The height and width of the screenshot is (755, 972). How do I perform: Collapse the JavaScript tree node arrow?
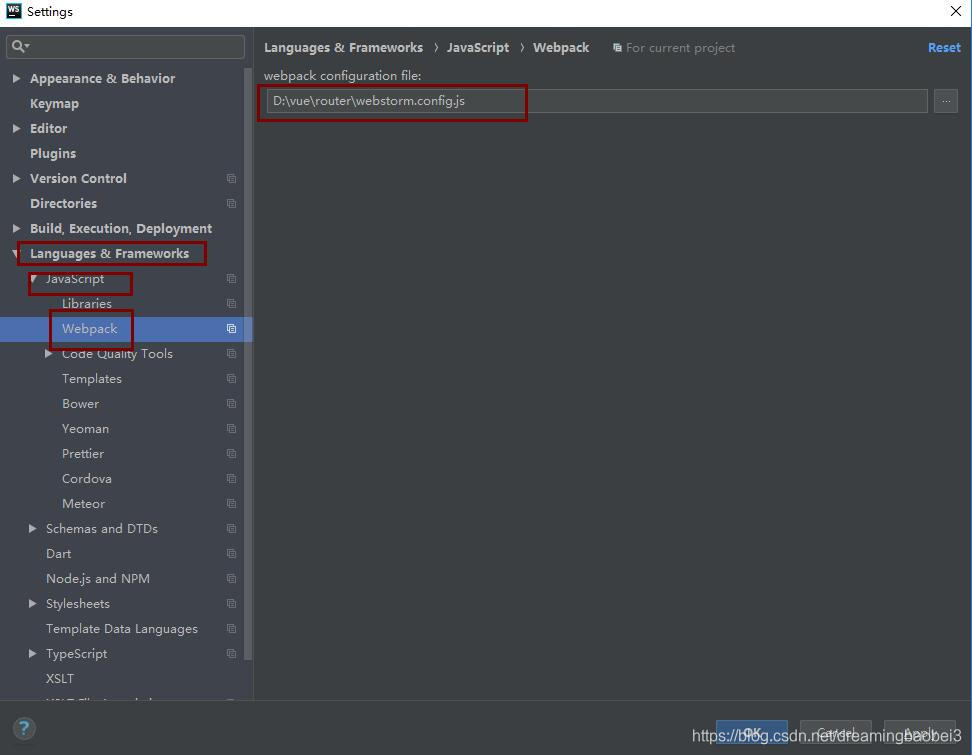pos(34,278)
